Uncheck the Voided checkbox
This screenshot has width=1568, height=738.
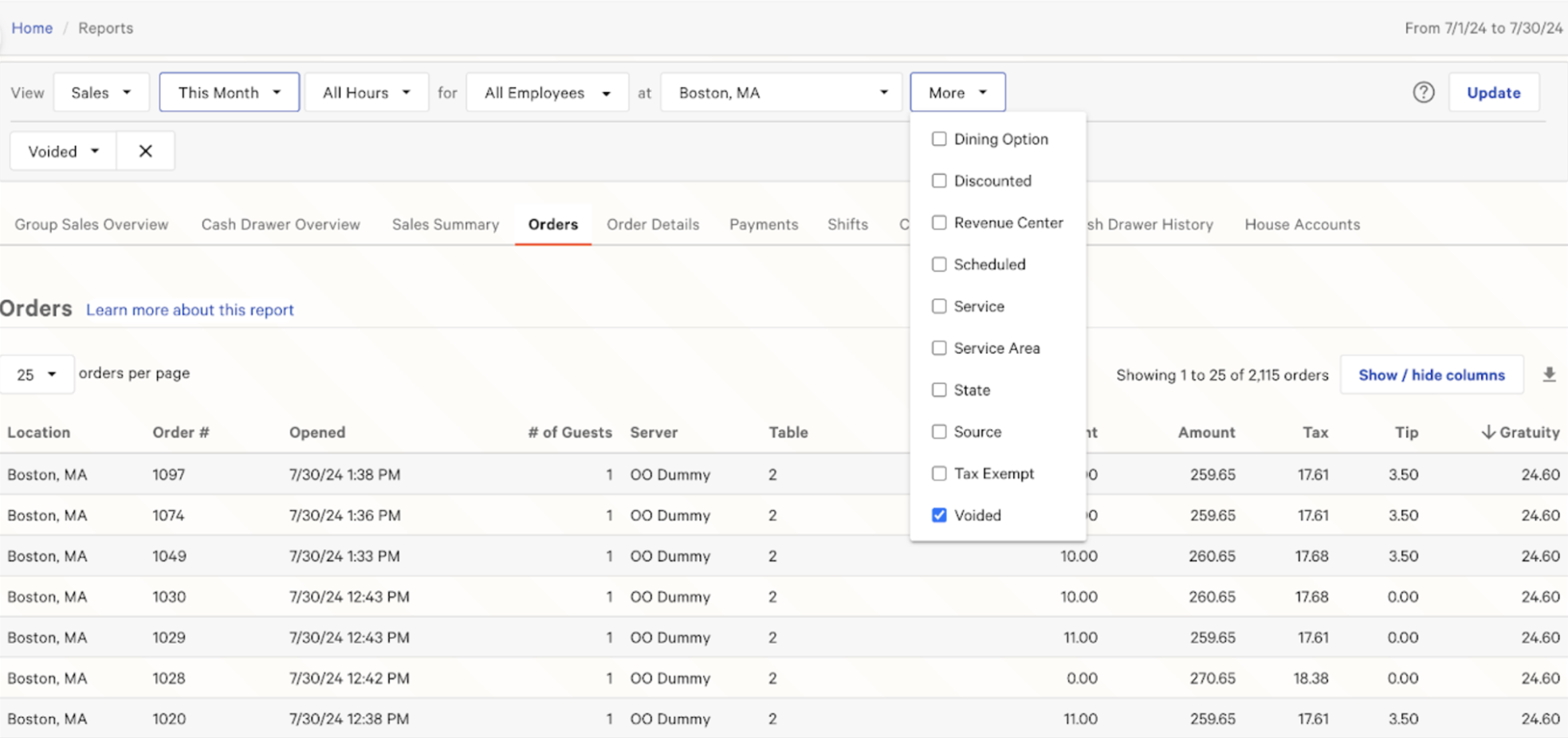coord(939,515)
